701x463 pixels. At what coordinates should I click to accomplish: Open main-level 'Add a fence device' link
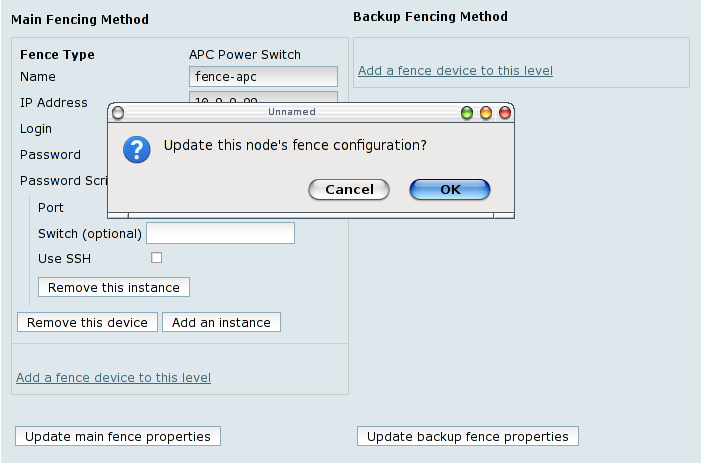click(113, 377)
